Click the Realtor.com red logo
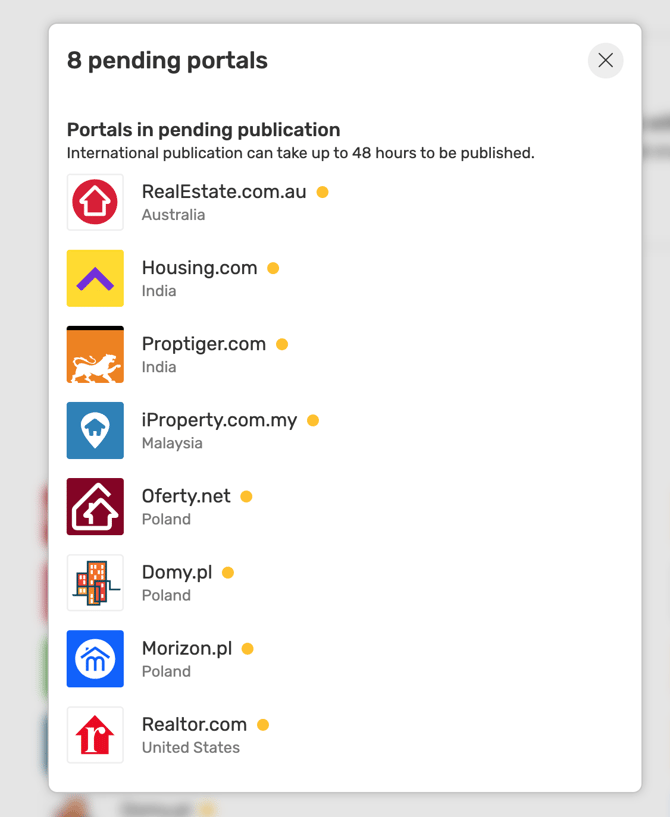Image resolution: width=670 pixels, height=817 pixels. pyautogui.click(x=95, y=735)
